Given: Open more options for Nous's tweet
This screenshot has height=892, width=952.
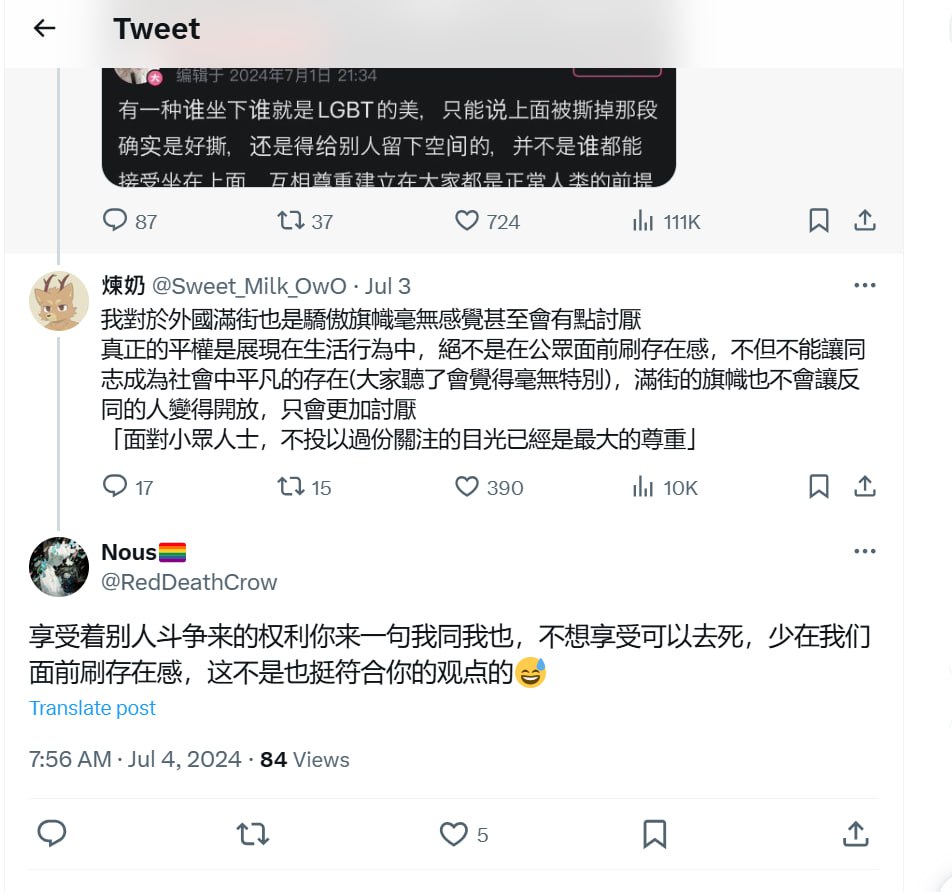Looking at the screenshot, I should click(x=865, y=551).
